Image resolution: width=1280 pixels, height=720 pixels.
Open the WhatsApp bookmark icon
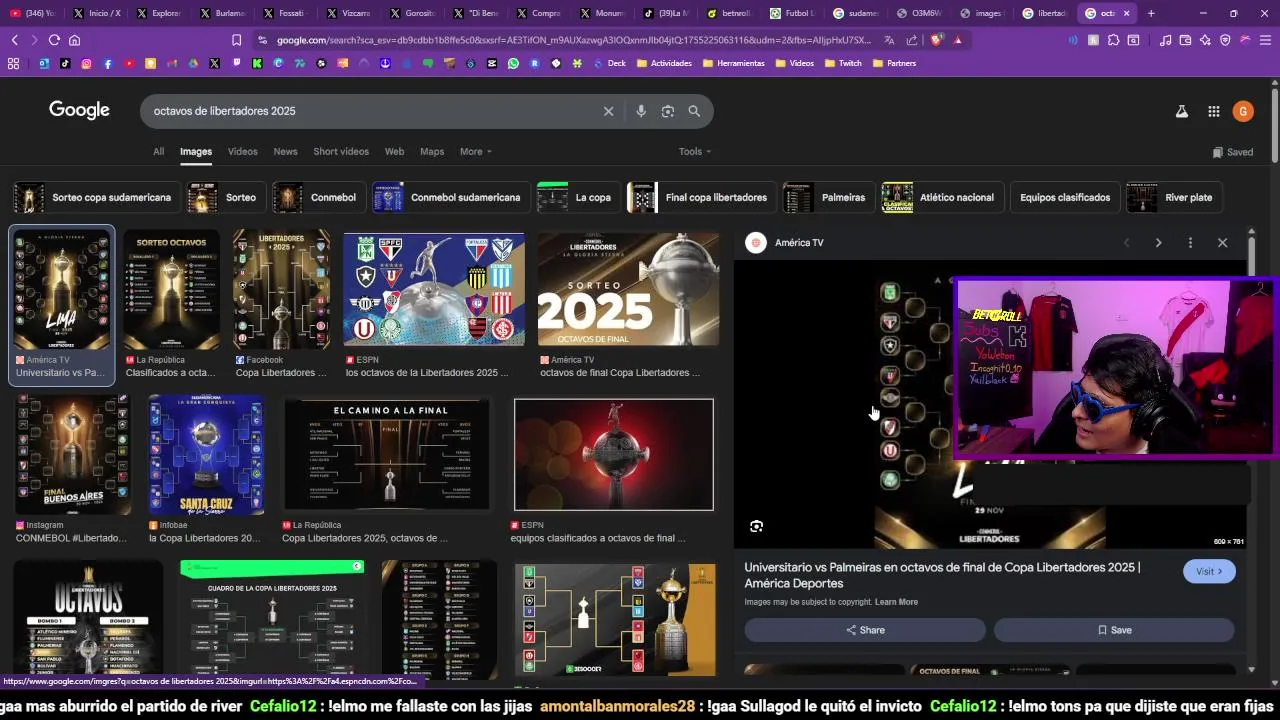(x=513, y=63)
